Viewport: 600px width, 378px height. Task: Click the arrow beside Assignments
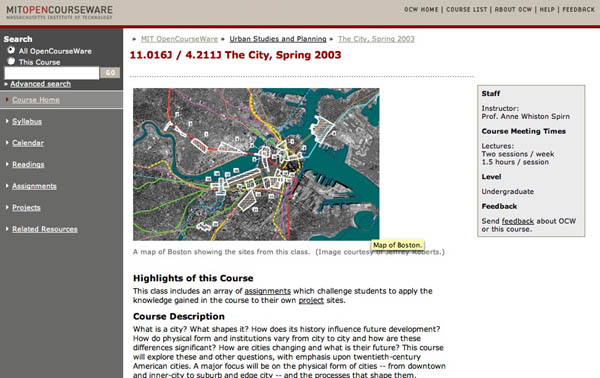[7, 186]
